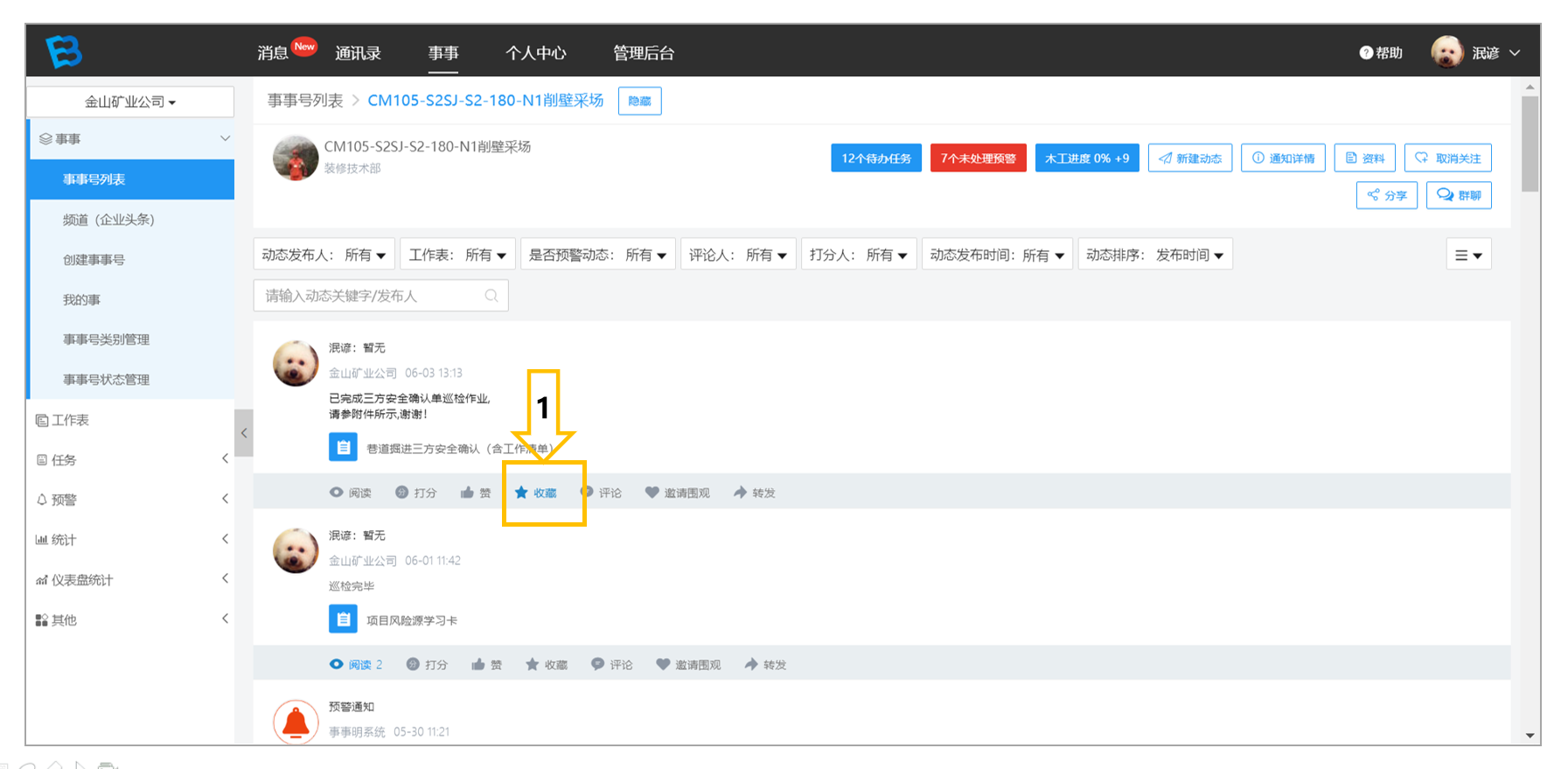Click the 评论 comment icon on the second post
1568x769 pixels.
point(597,664)
